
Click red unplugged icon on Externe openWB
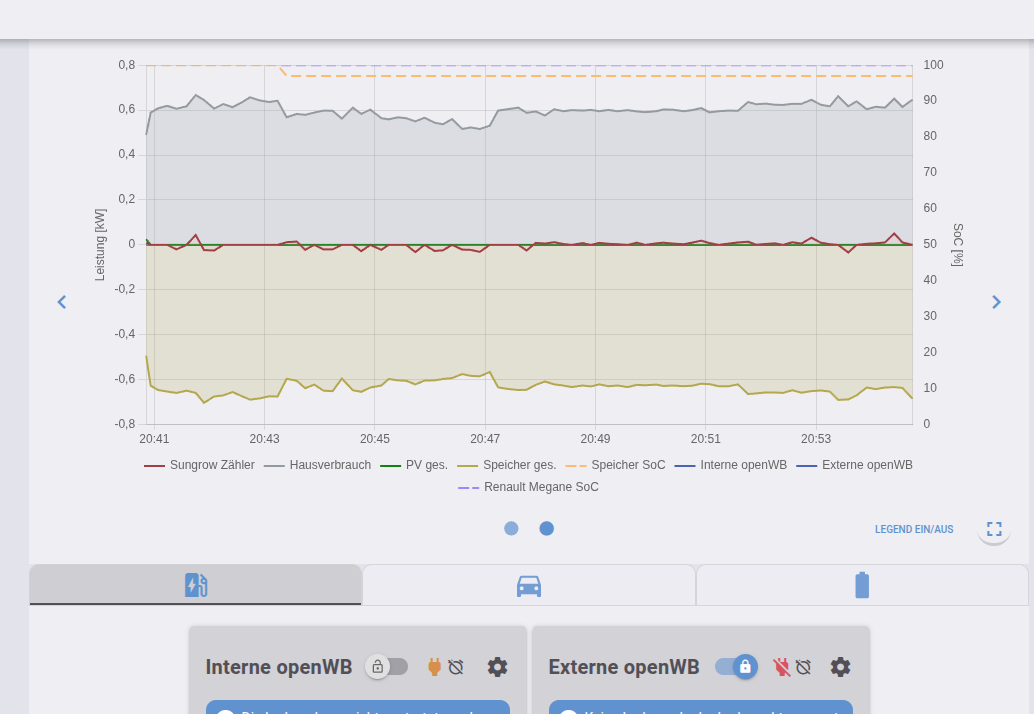point(781,667)
